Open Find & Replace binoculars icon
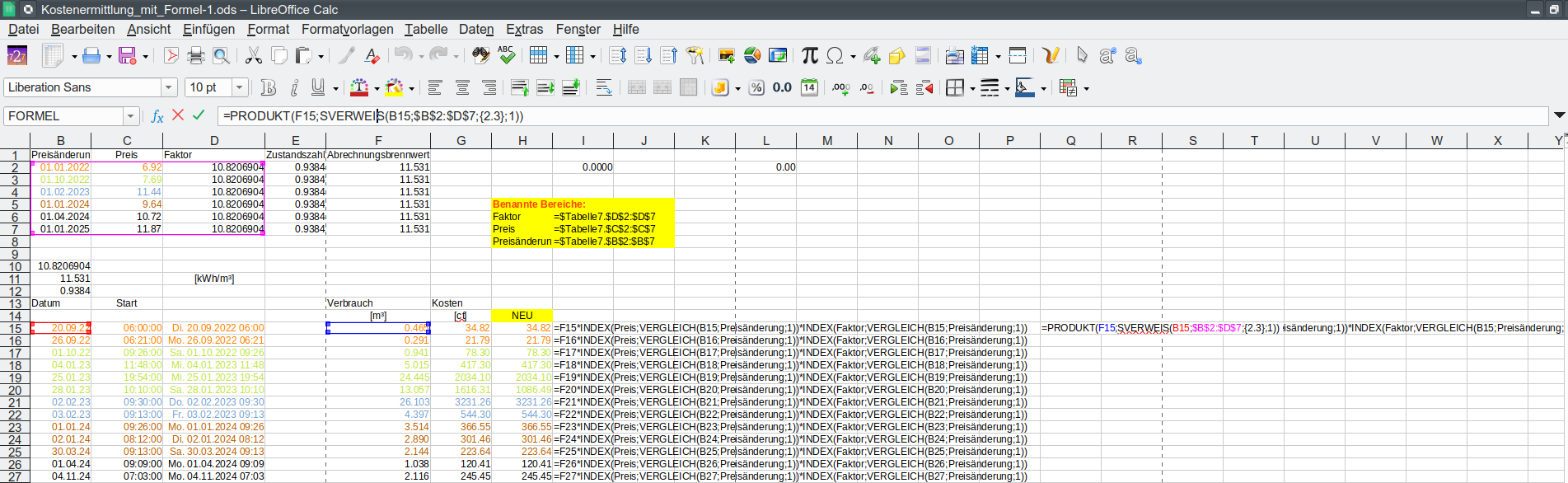This screenshot has width=1568, height=483. (481, 55)
